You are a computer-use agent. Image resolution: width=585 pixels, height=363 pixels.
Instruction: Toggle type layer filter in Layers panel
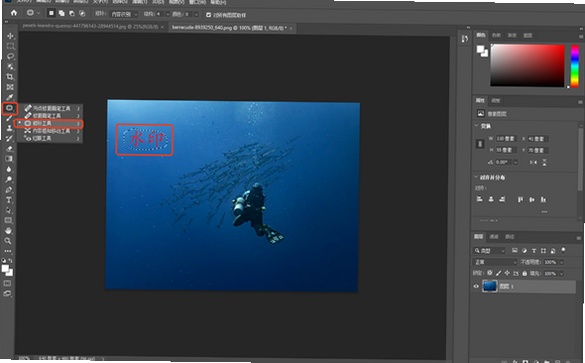(x=534, y=251)
